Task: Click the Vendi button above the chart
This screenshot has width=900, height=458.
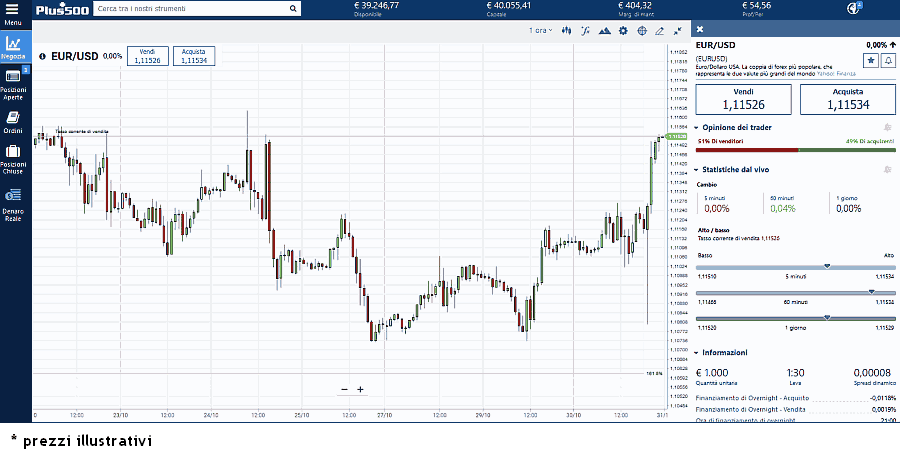Action: (147, 56)
